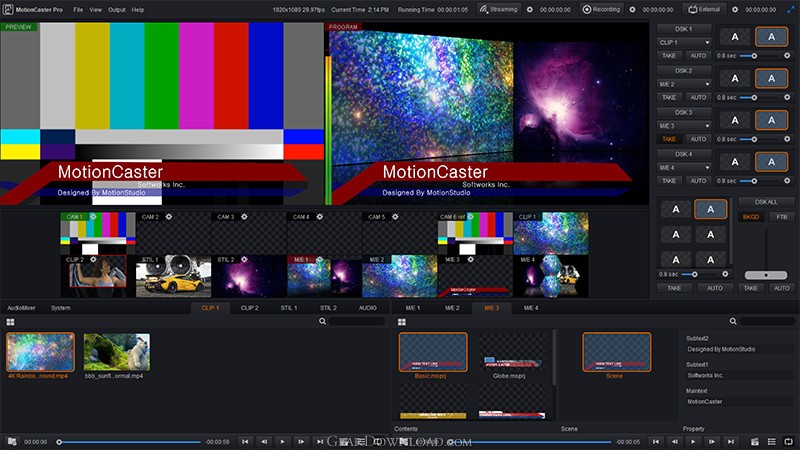This screenshot has width=800, height=450.
Task: Open Recording settings gear
Action: coord(632,9)
